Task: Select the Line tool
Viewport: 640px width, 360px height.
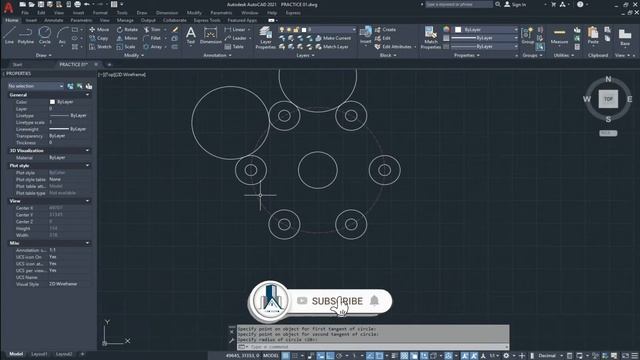Action: tap(9, 35)
